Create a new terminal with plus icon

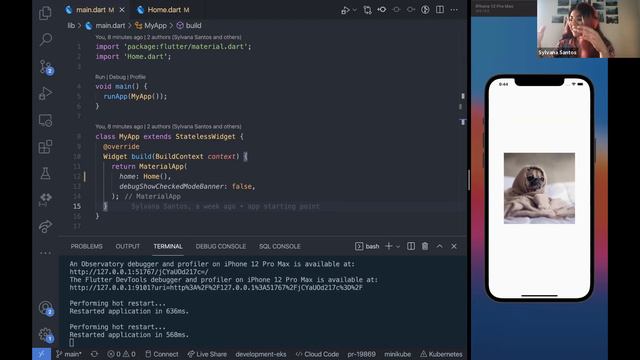389,246
